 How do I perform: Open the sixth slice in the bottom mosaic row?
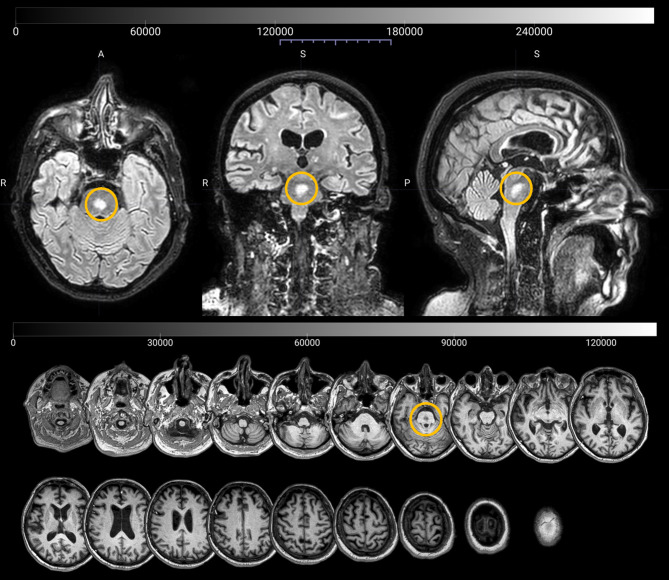coord(365,526)
